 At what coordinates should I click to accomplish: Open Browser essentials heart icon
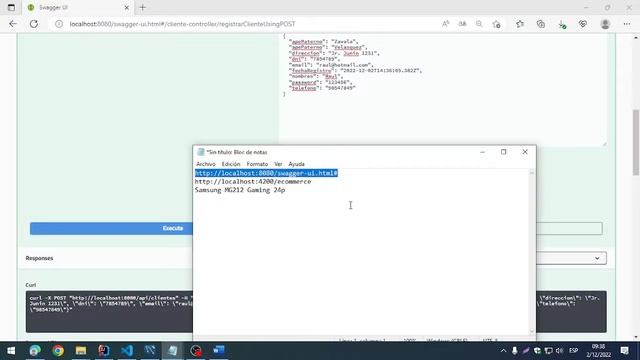tap(583, 24)
